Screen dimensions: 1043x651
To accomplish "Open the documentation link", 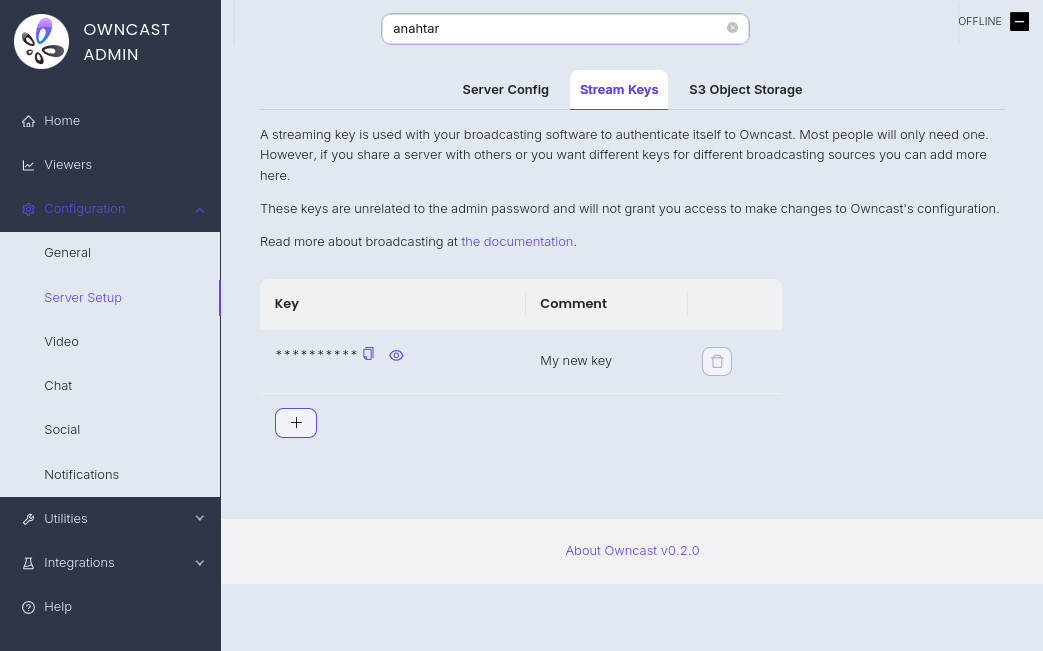I will (517, 242).
